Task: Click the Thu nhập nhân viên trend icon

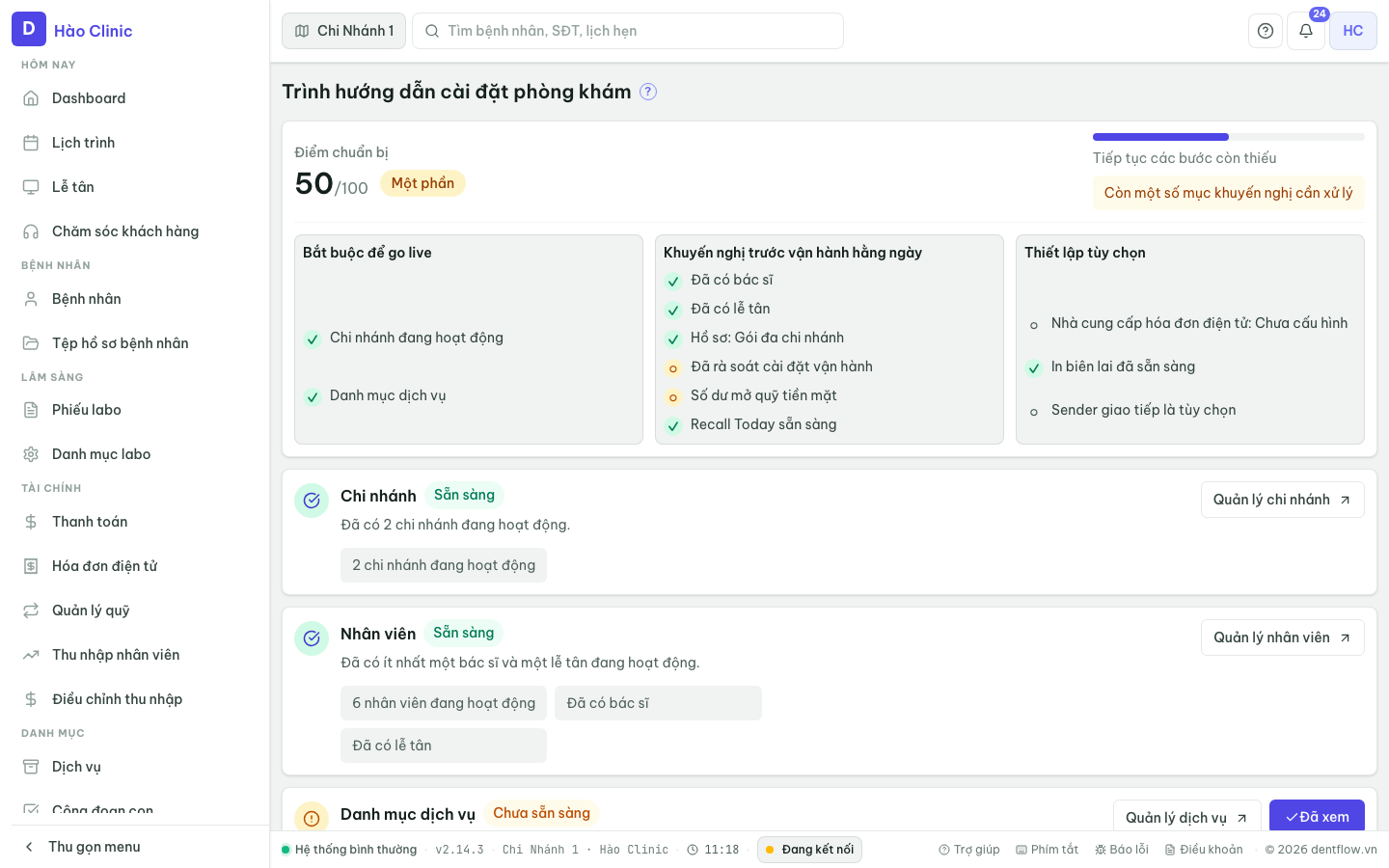Action: [31, 655]
